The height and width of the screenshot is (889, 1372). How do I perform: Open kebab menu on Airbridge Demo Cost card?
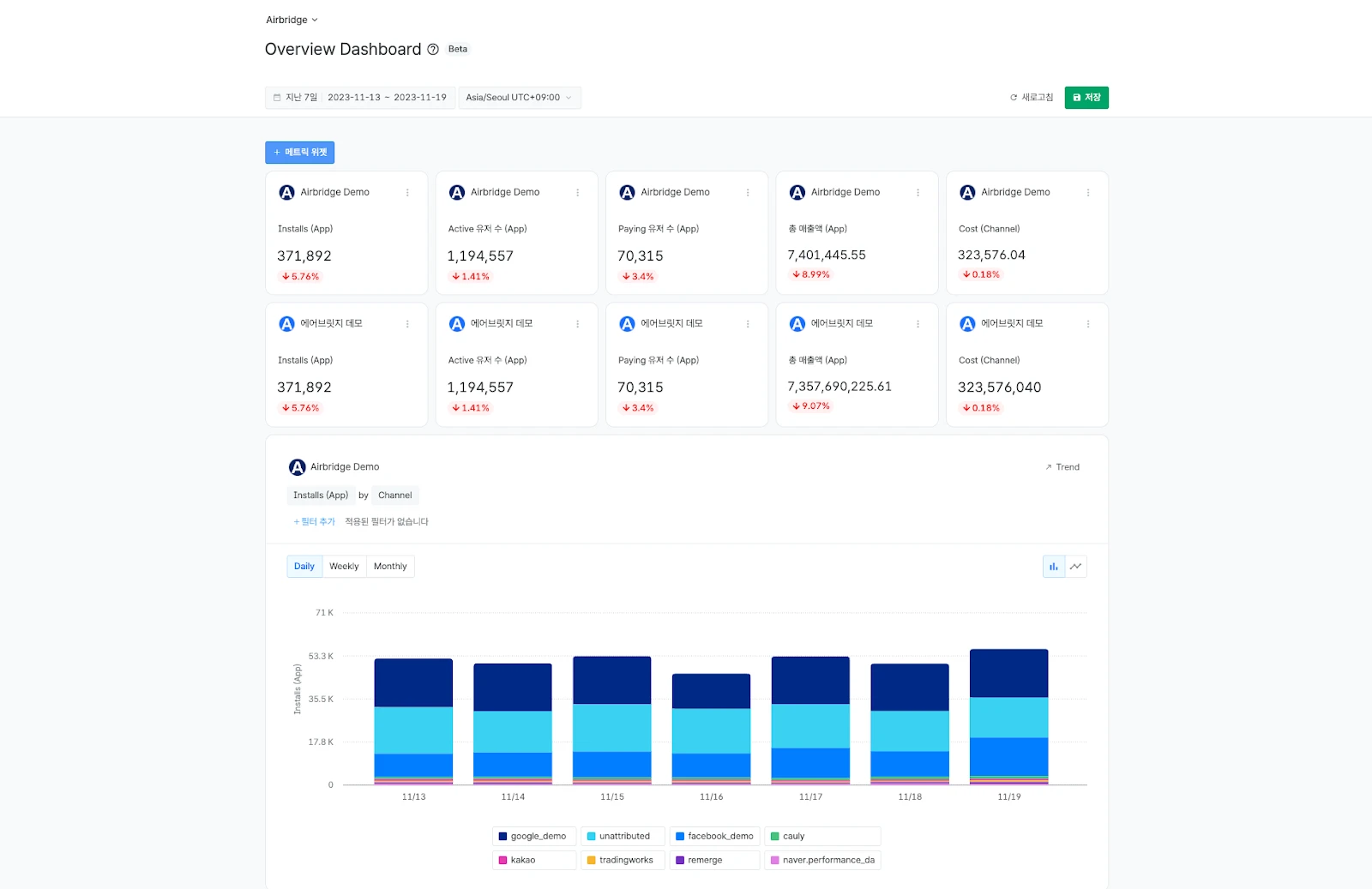1088,193
